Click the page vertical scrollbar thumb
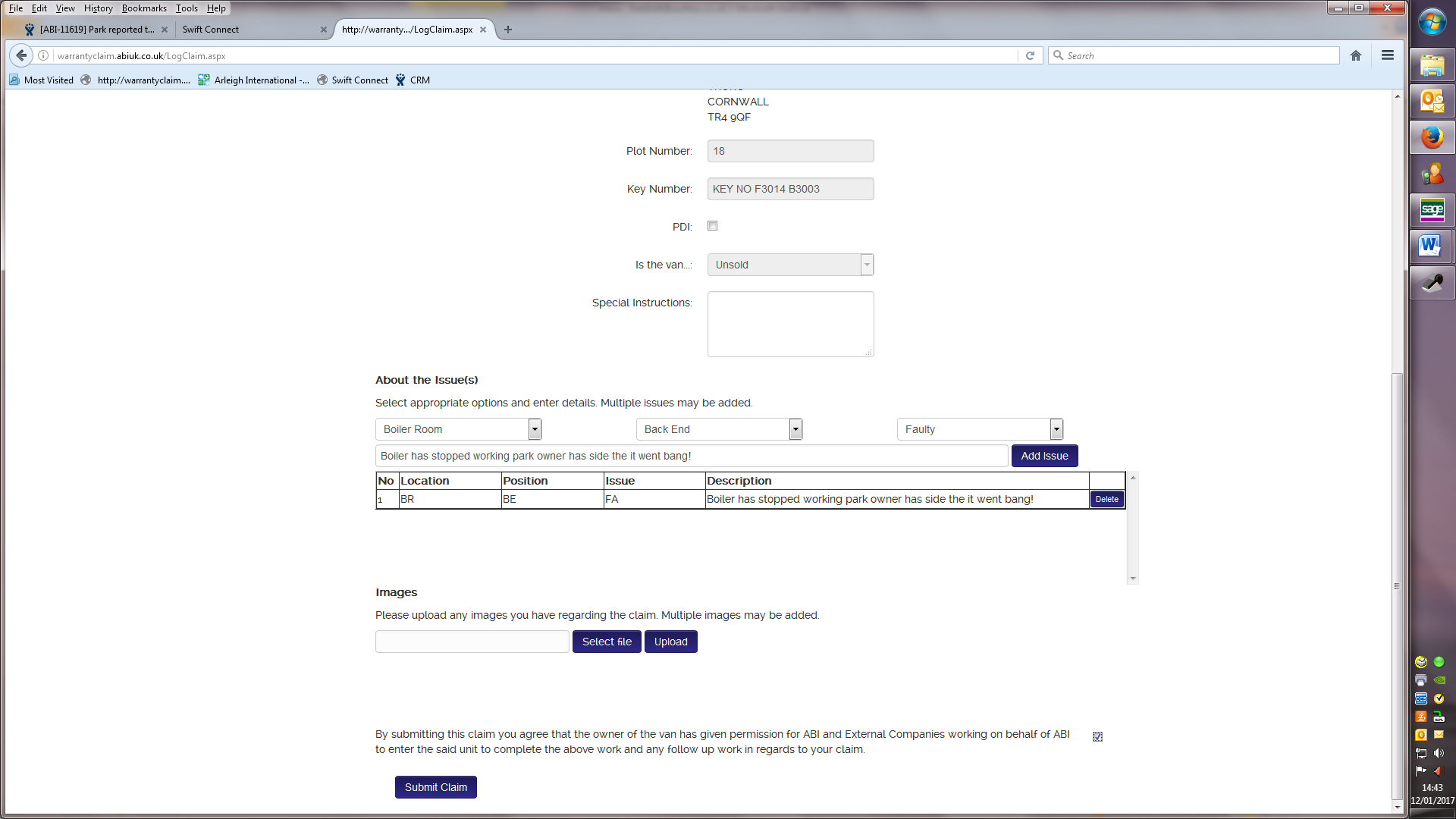Screen dimensions: 1456x819 click(1397, 584)
